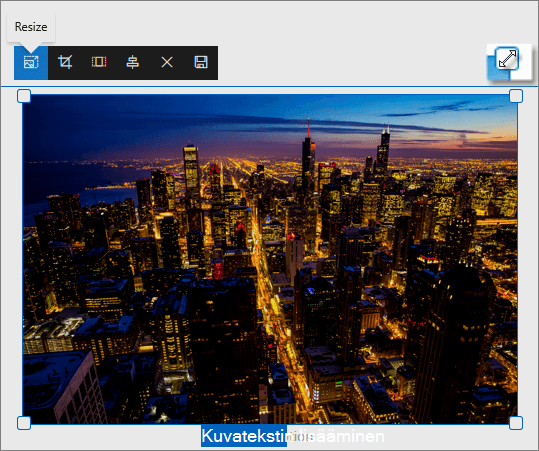Save the image with floppy disk icon

pyautogui.click(x=201, y=63)
